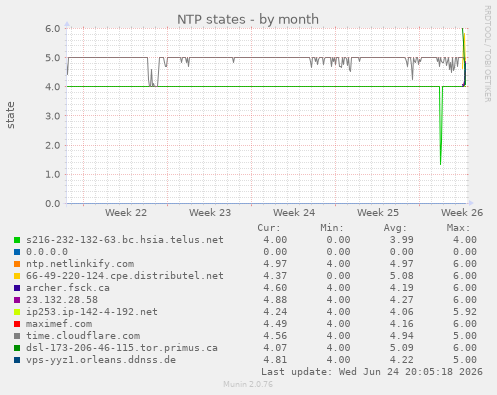Click the 5.09 Avg value for primus.ca
This screenshot has width=497, height=395.
(x=402, y=348)
